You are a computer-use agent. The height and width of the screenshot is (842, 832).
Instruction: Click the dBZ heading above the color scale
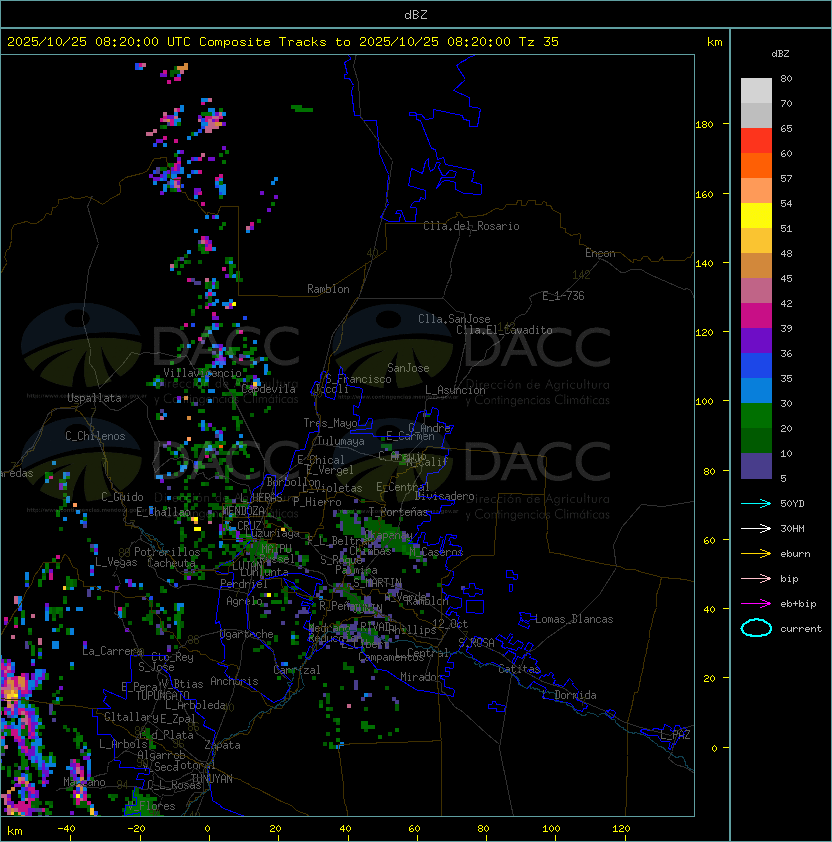click(x=780, y=54)
